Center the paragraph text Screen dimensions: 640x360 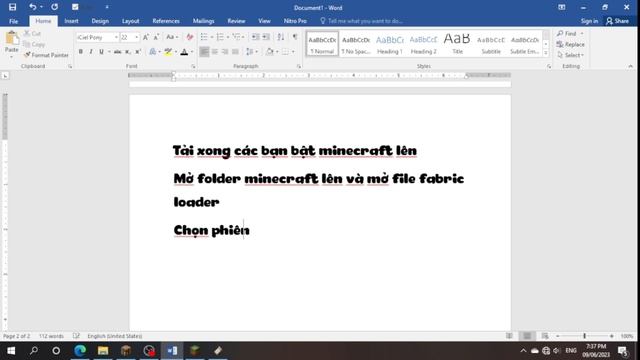pyautogui.click(x=215, y=52)
